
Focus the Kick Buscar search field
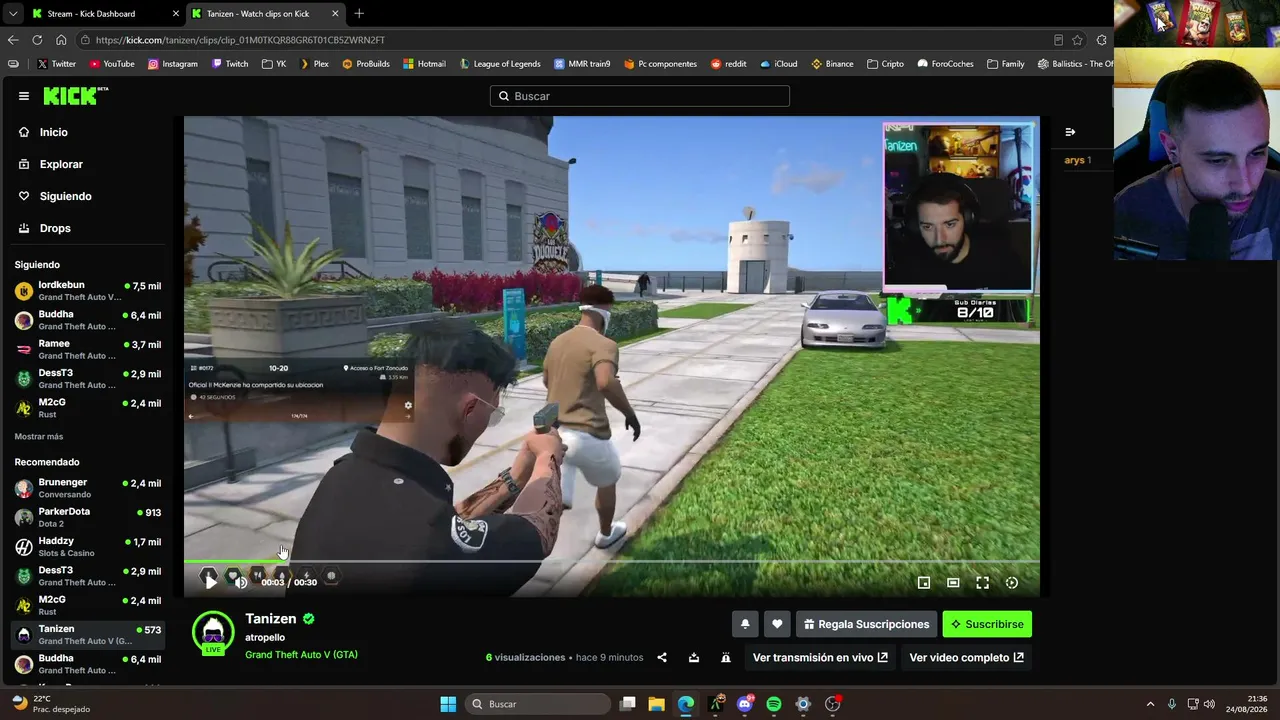(640, 96)
